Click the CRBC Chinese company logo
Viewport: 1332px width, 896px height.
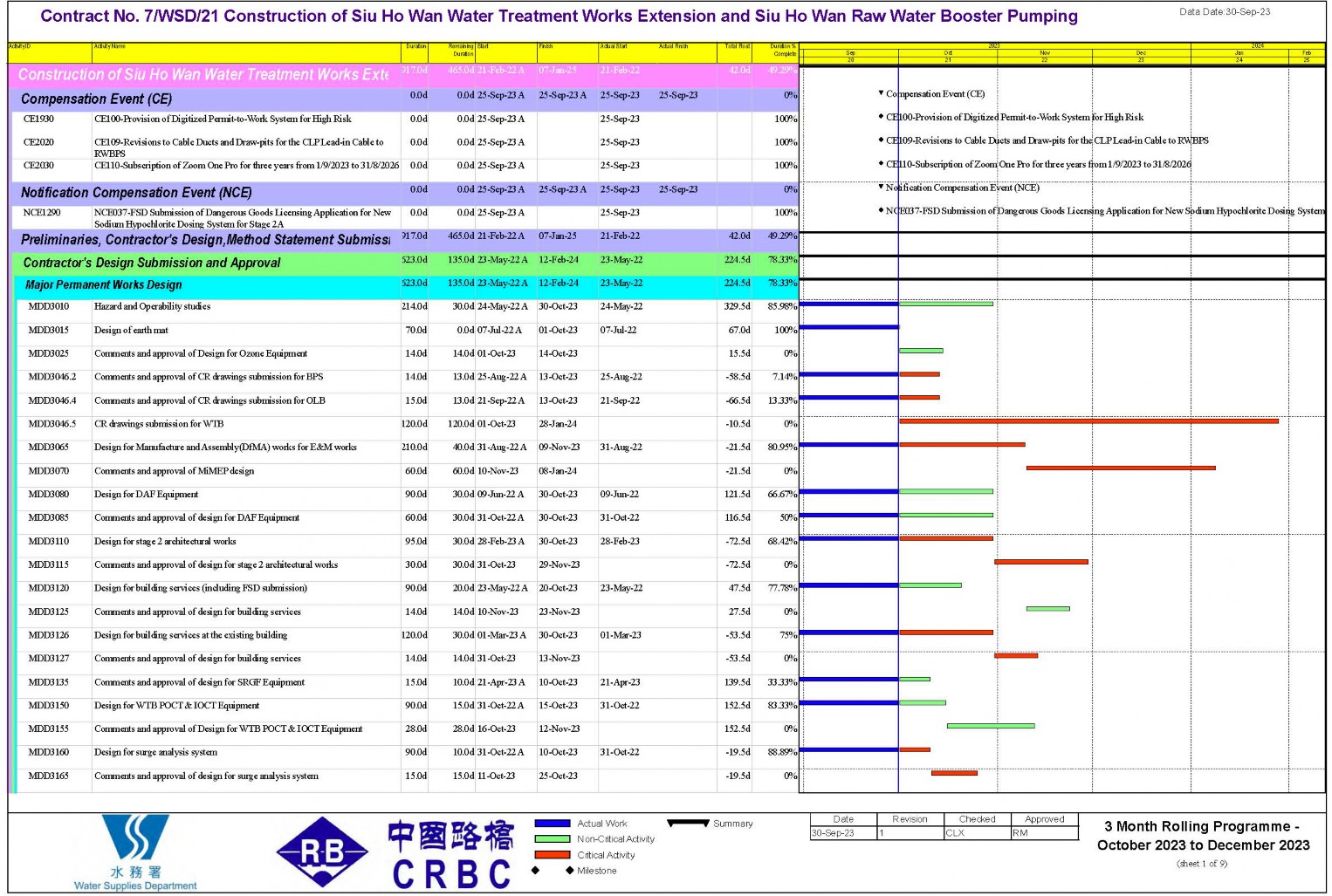pyautogui.click(x=450, y=855)
